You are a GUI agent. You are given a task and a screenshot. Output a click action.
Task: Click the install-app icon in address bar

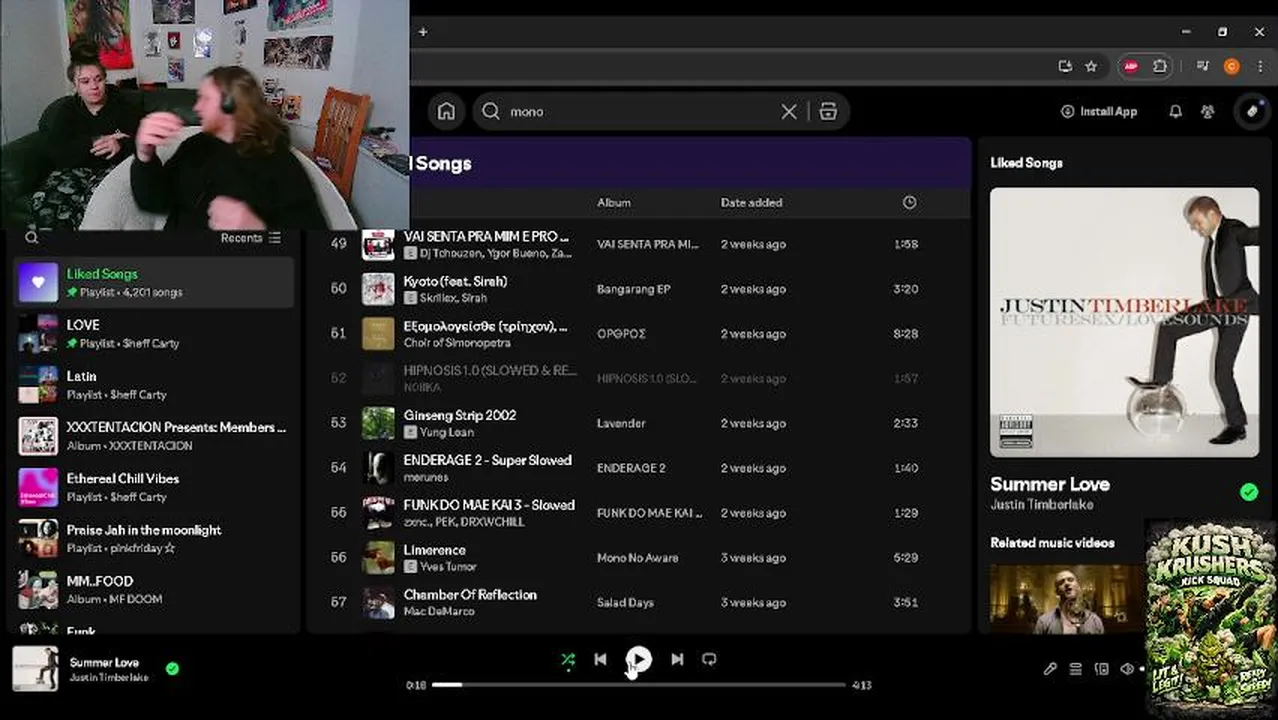tap(1065, 66)
